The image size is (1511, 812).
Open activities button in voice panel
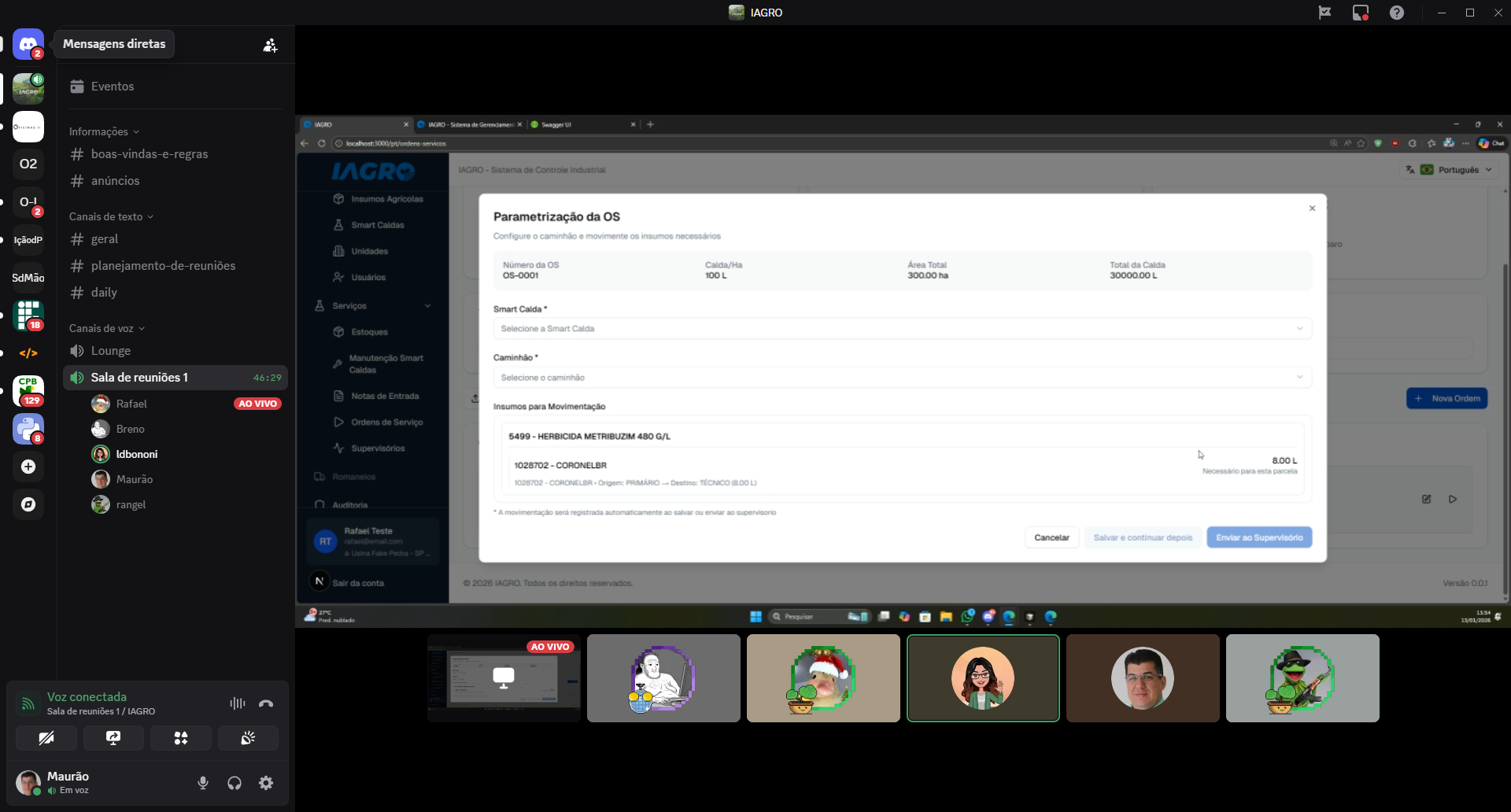181,738
